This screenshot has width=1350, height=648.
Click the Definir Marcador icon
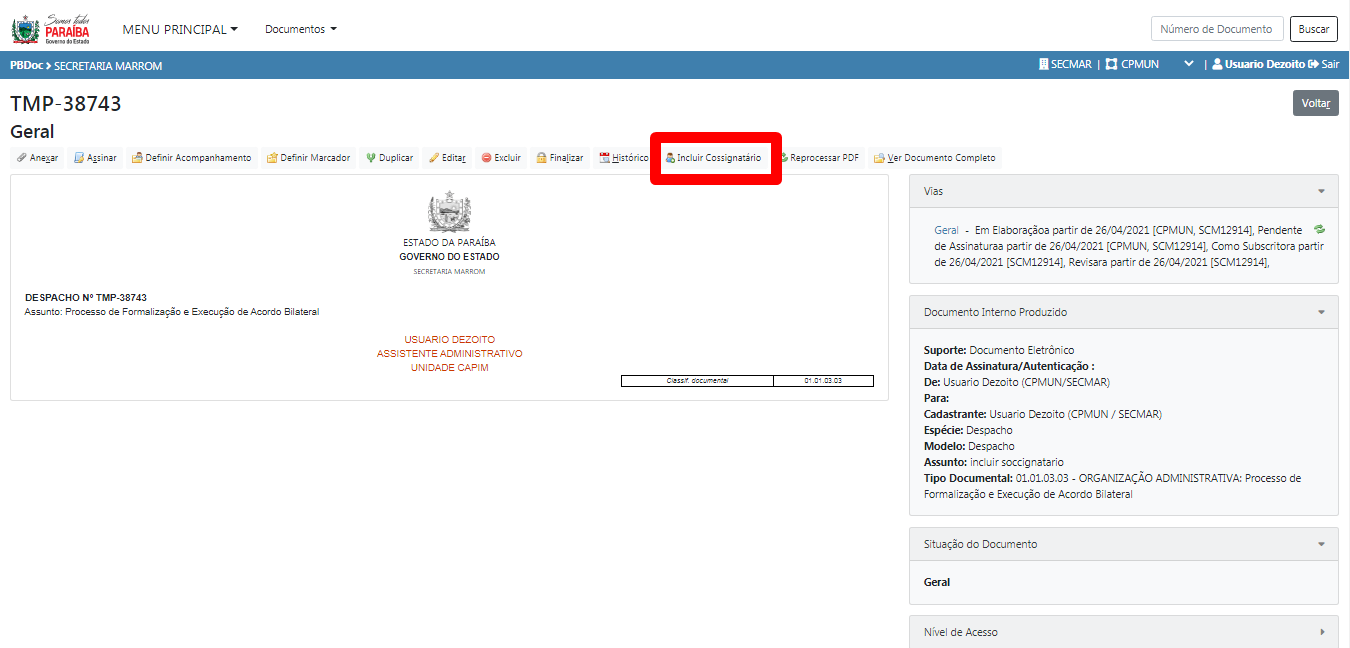(272, 158)
